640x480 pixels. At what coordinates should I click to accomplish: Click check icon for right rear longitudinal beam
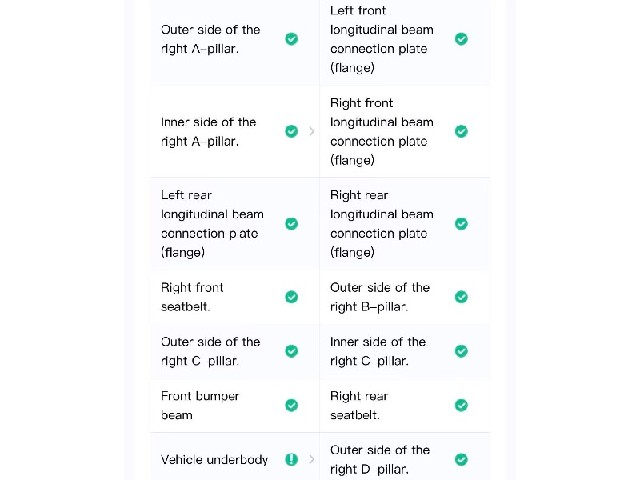coord(461,224)
